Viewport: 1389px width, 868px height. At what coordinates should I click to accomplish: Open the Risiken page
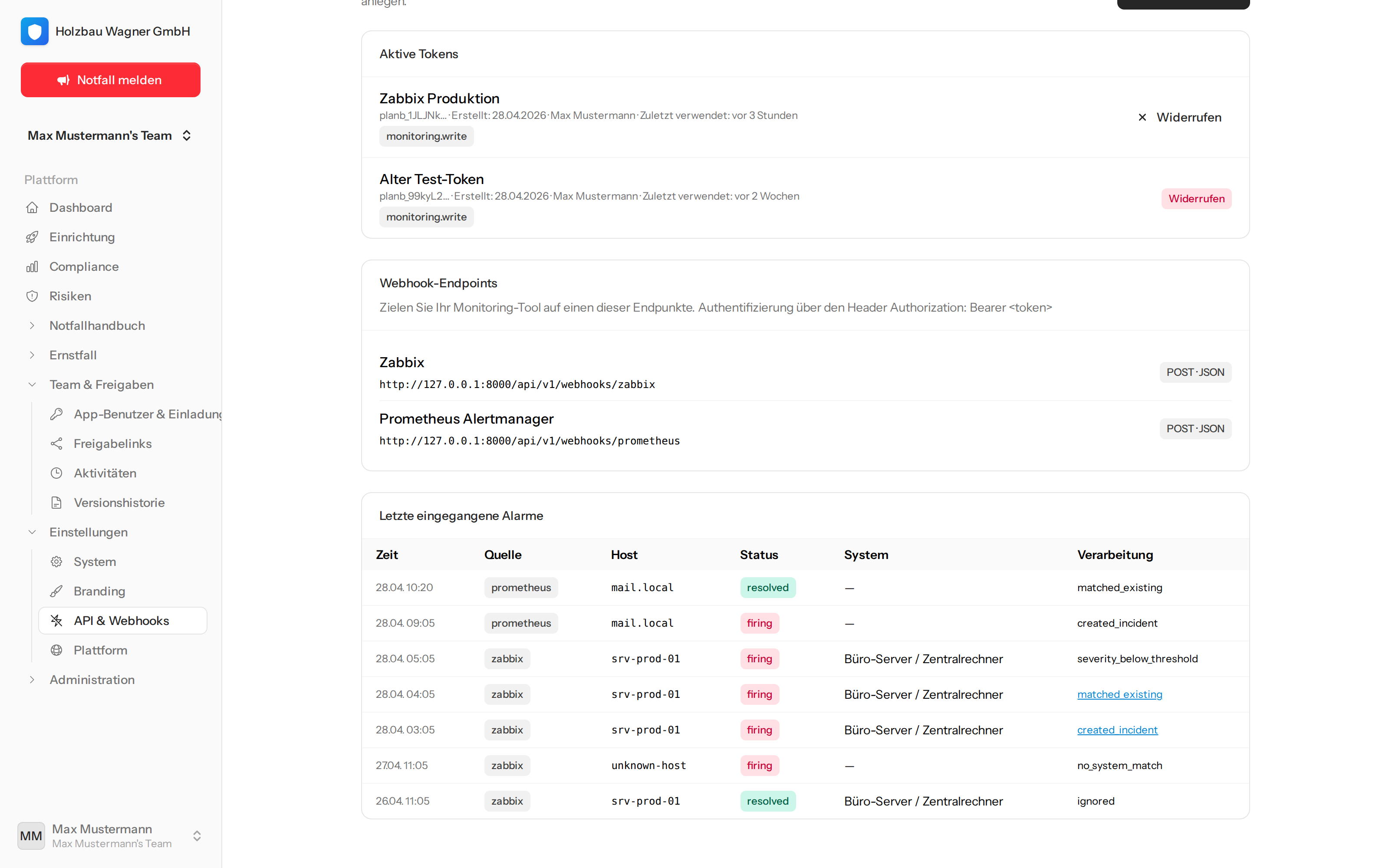111,296
